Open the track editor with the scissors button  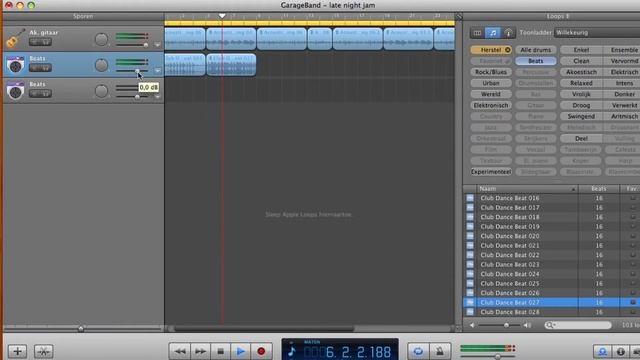point(43,351)
